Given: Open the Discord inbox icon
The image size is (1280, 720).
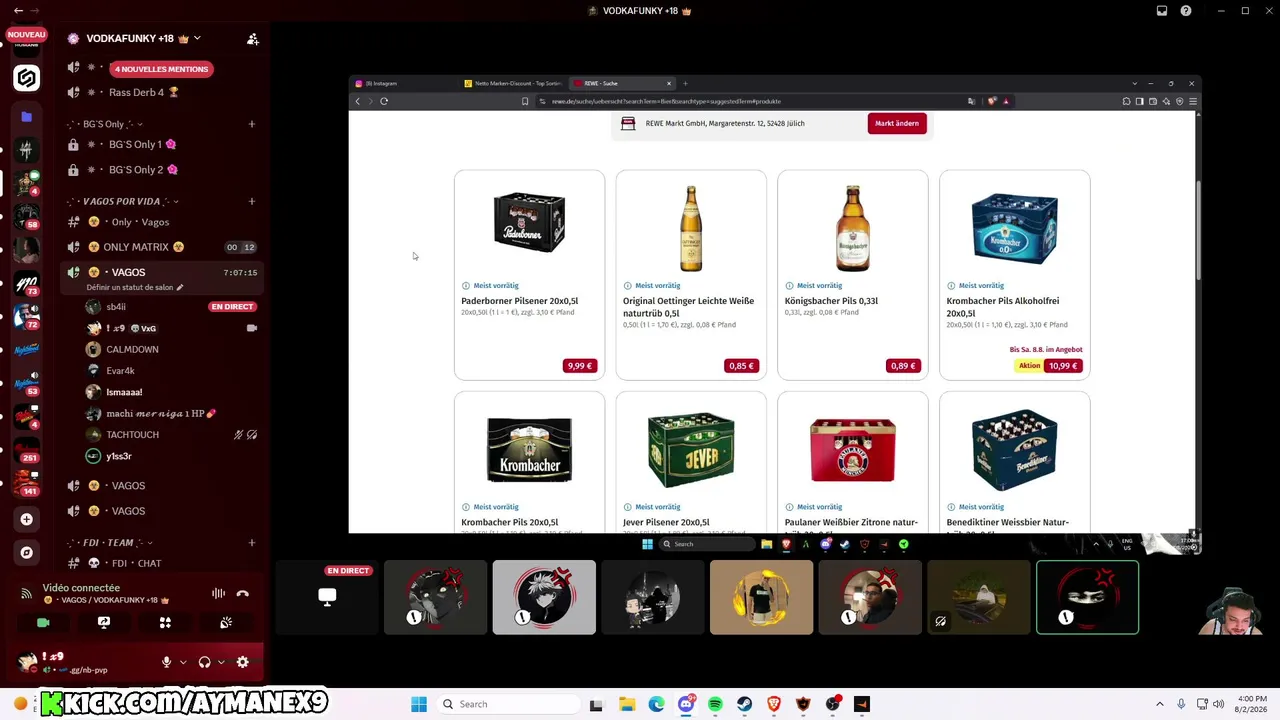Looking at the screenshot, I should click(1162, 11).
